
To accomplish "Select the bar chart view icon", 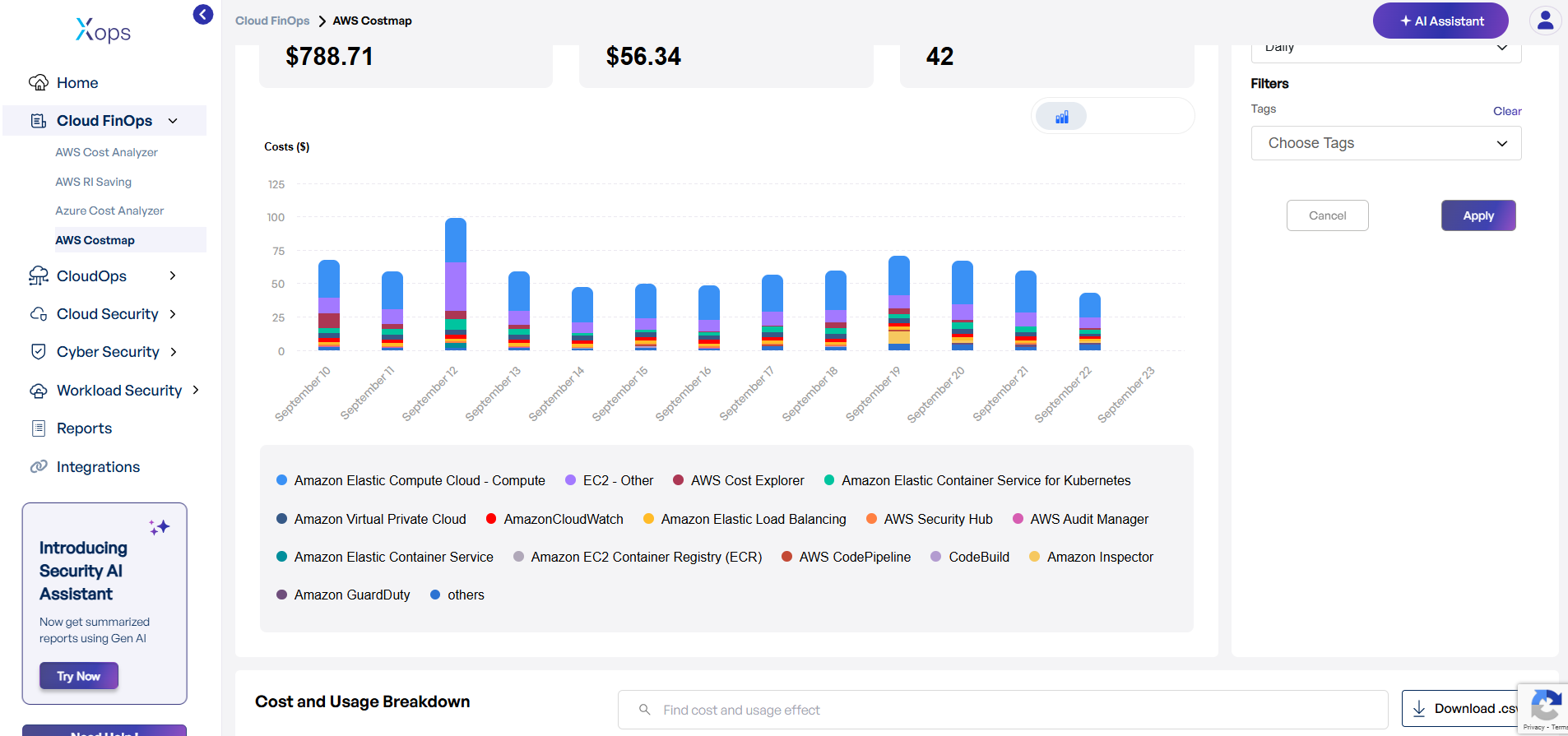I will [1061, 117].
